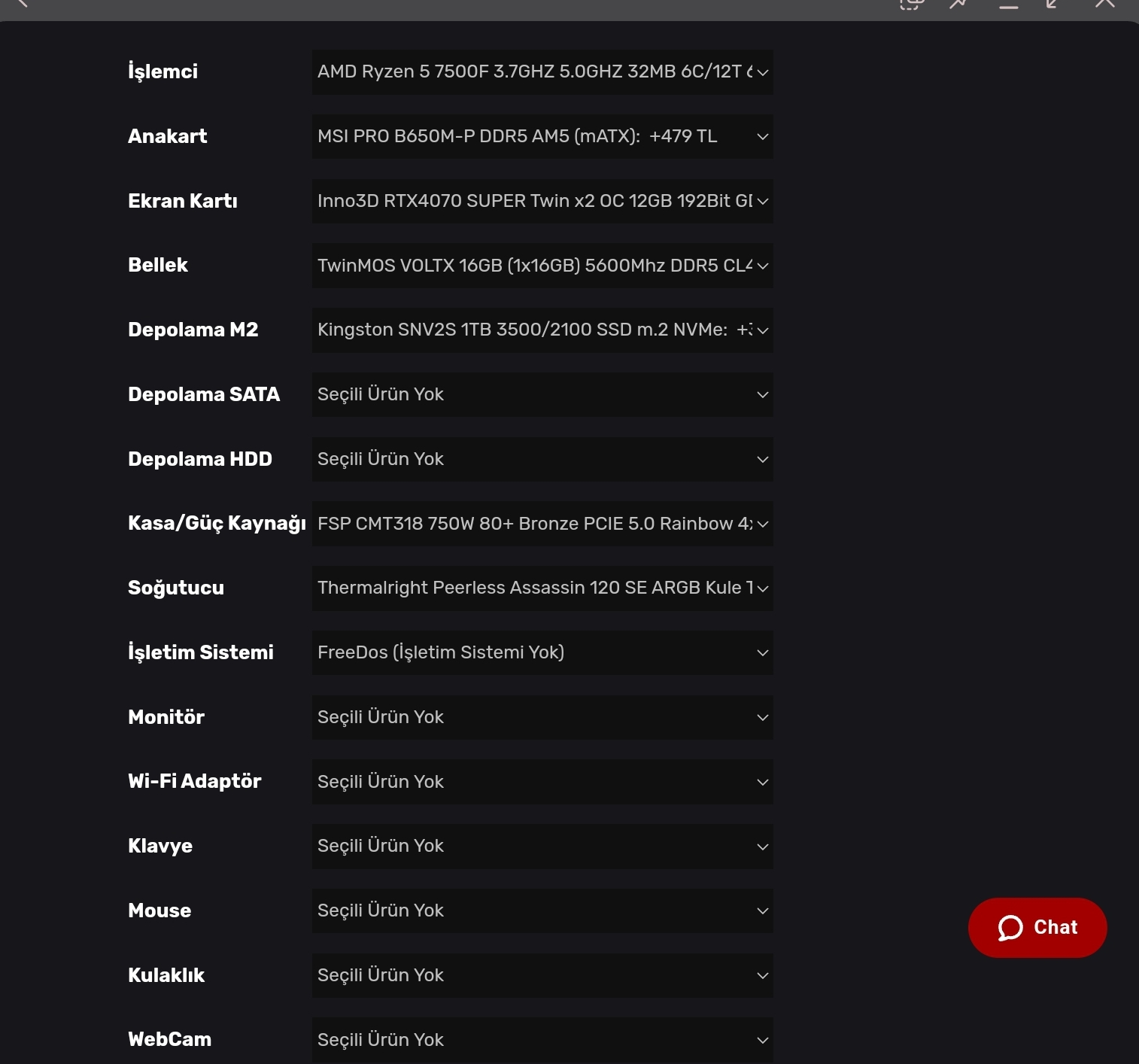1139x1064 pixels.
Task: Open the Soğutucu Thermalright Peerless dropdown
Action: pos(542,588)
